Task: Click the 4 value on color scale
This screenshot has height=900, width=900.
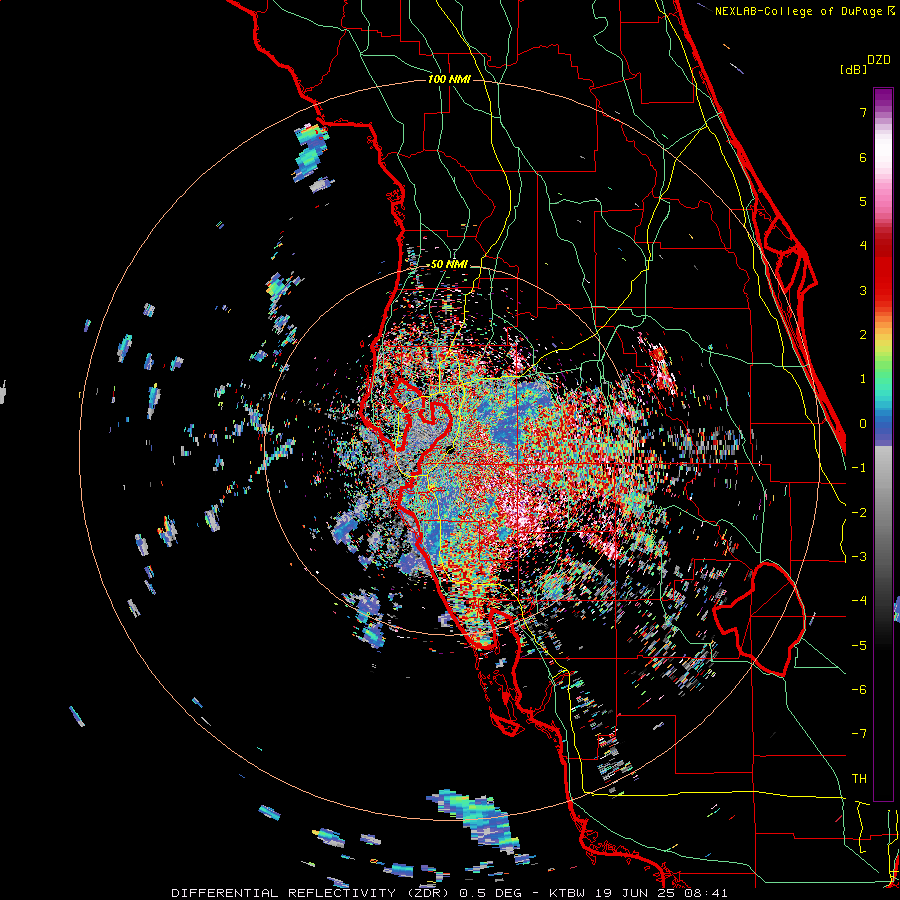Action: point(863,246)
